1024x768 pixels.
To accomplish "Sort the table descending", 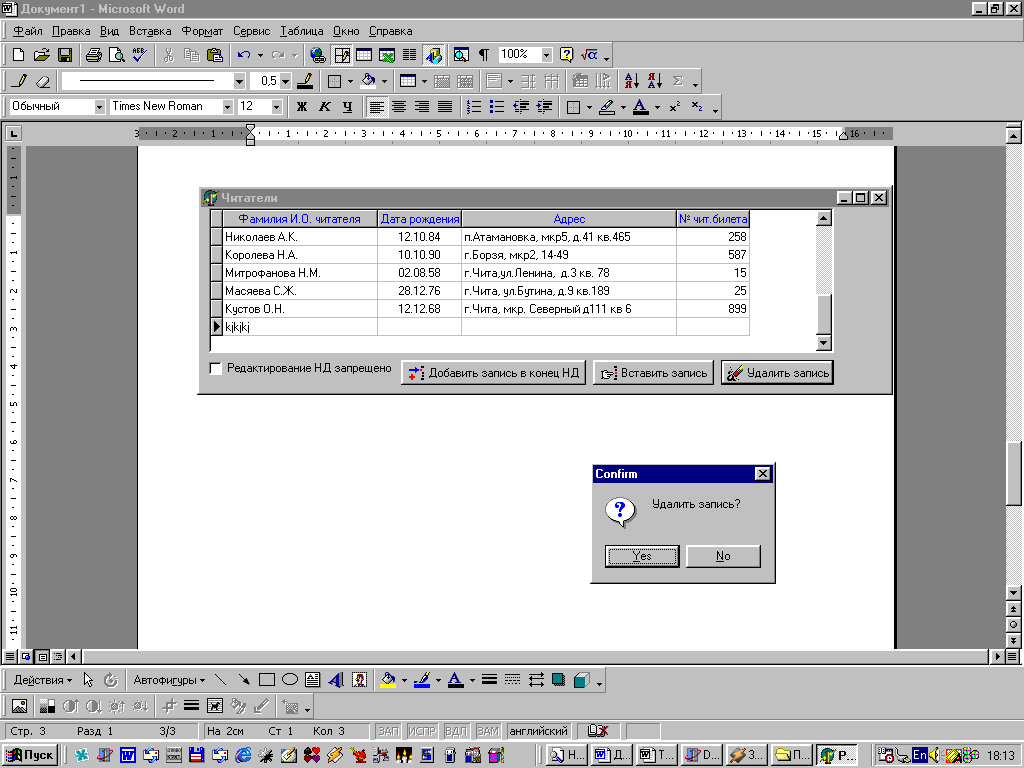I will (655, 81).
